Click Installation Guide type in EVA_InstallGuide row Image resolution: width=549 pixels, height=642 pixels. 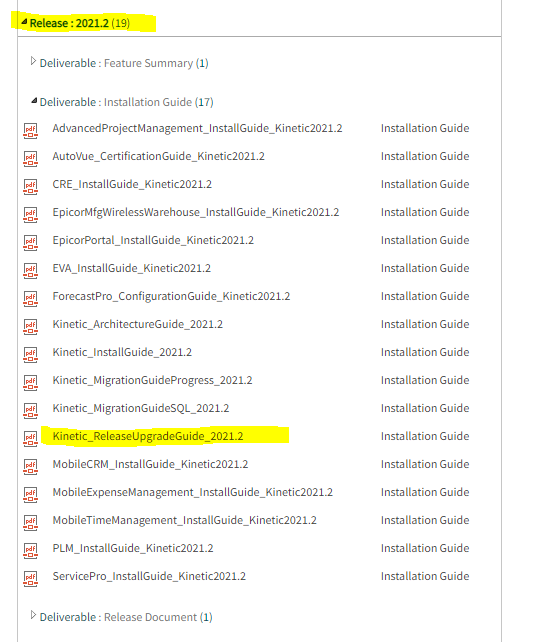[425, 268]
